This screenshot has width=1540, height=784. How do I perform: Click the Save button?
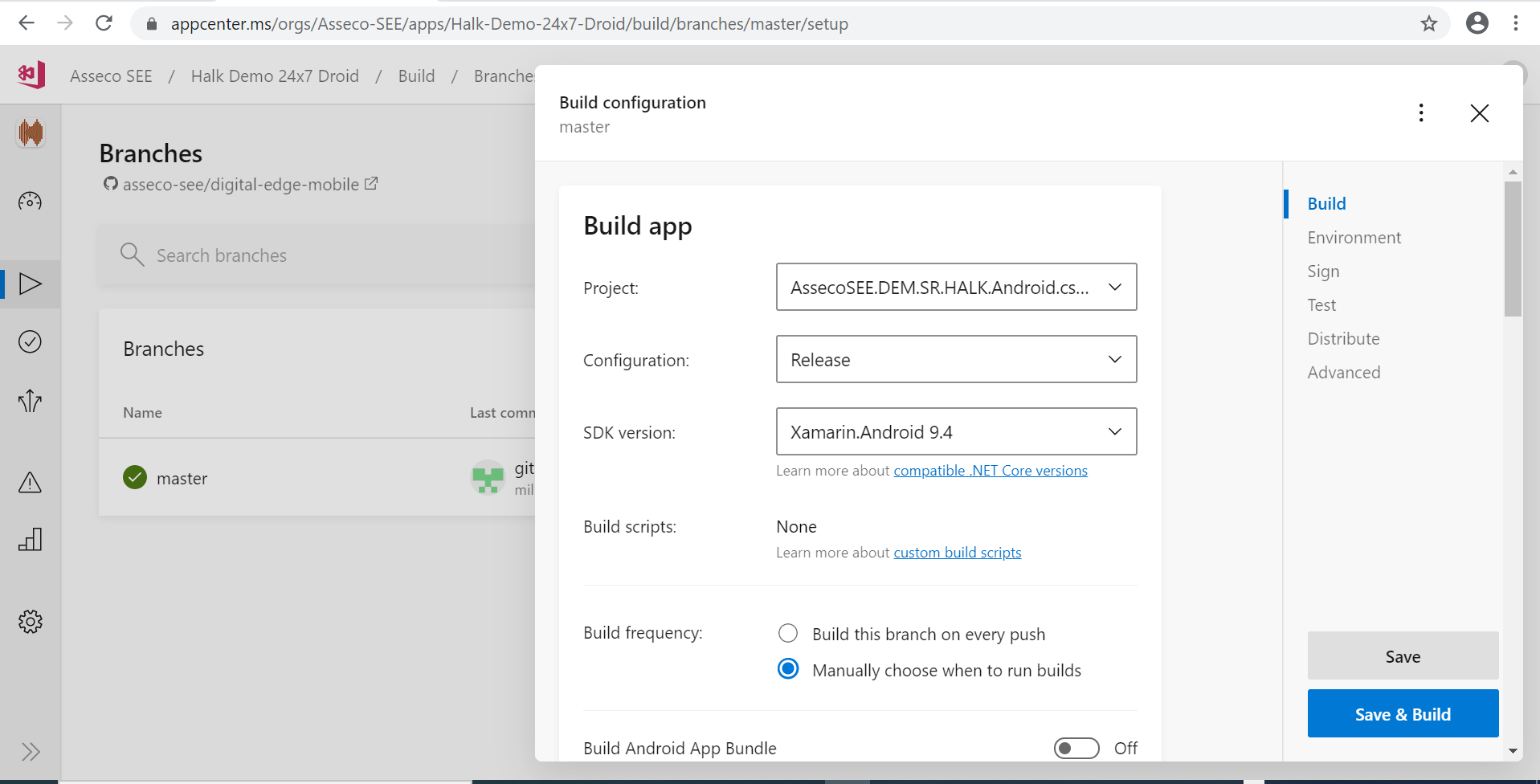(x=1403, y=655)
